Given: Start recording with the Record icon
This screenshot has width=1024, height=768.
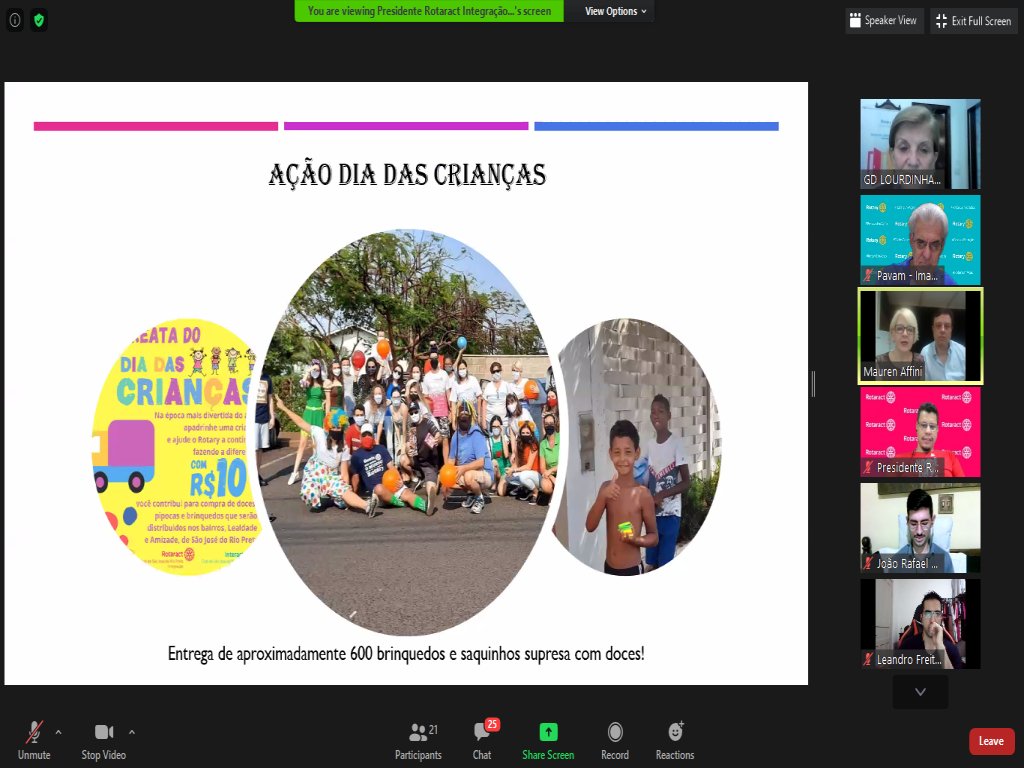Looking at the screenshot, I should click(615, 739).
